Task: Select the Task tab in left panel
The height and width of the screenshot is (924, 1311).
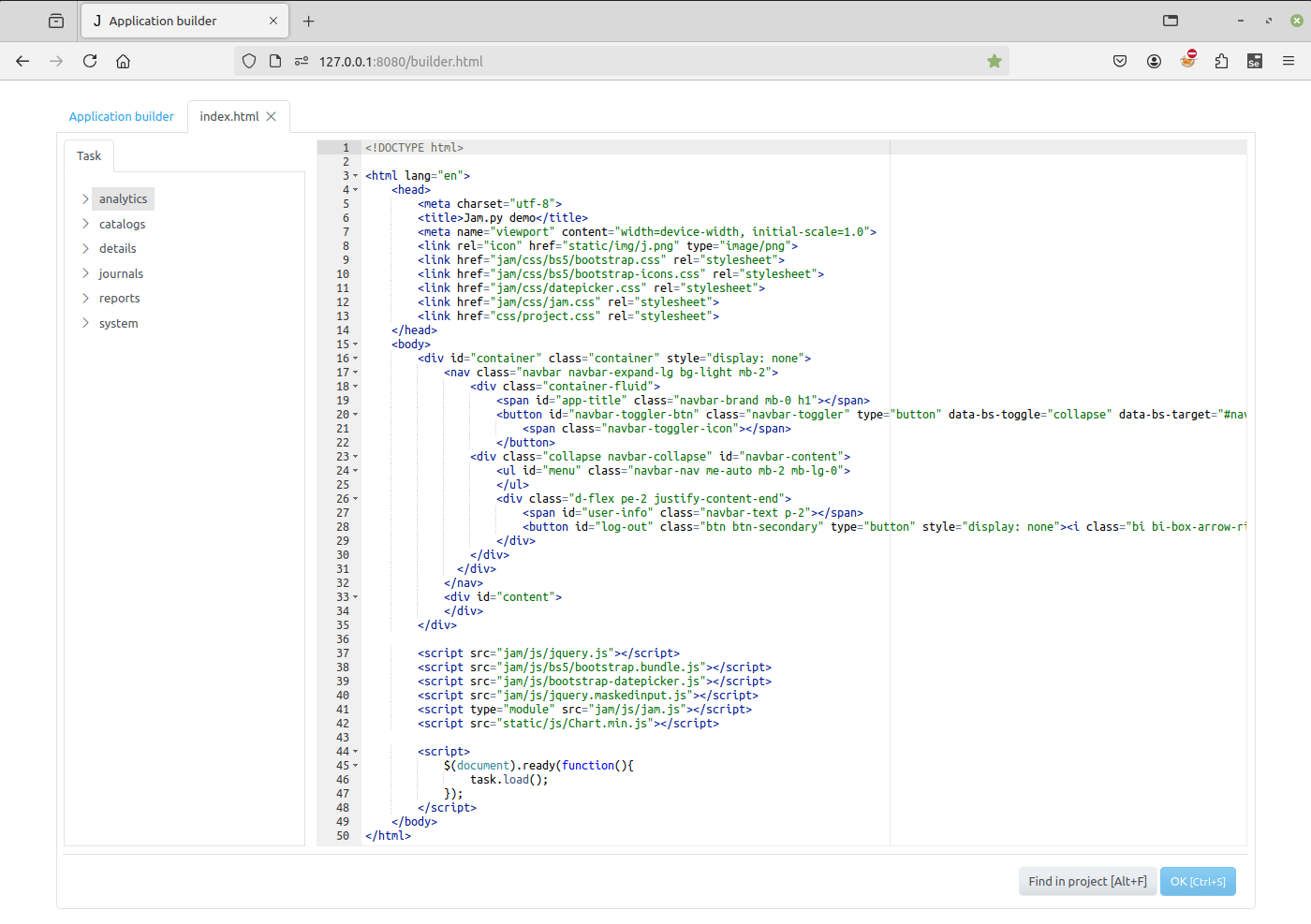Action: coord(89,156)
